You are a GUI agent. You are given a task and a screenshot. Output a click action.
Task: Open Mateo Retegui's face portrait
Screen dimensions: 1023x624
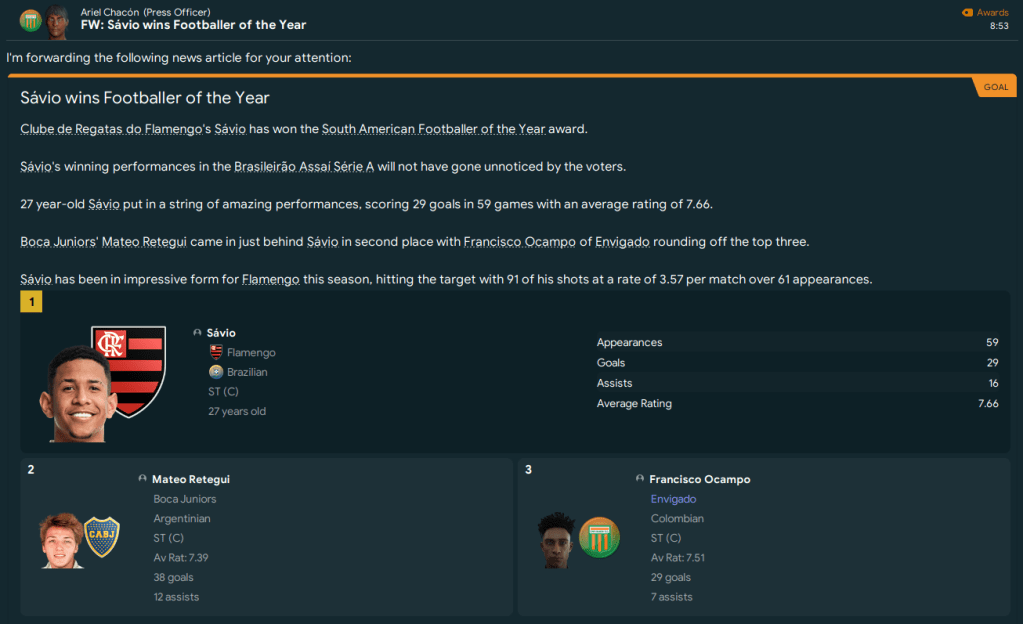click(60, 540)
